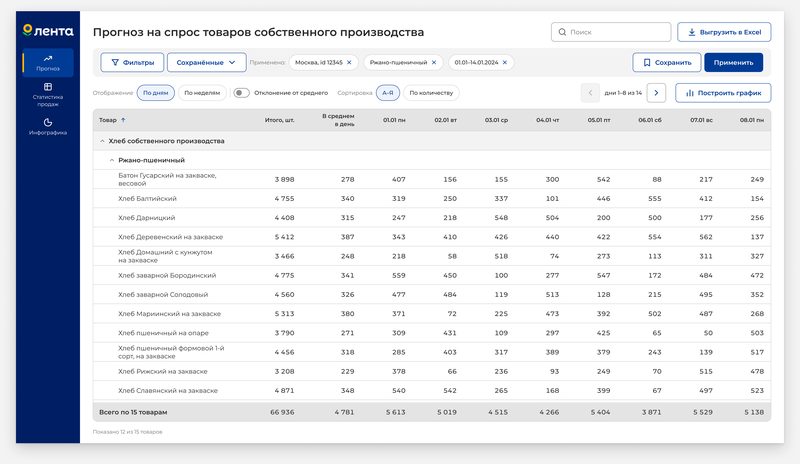Image resolution: width=800 pixels, height=464 pixels.
Task: Click the Сохранить button
Action: [x=666, y=62]
